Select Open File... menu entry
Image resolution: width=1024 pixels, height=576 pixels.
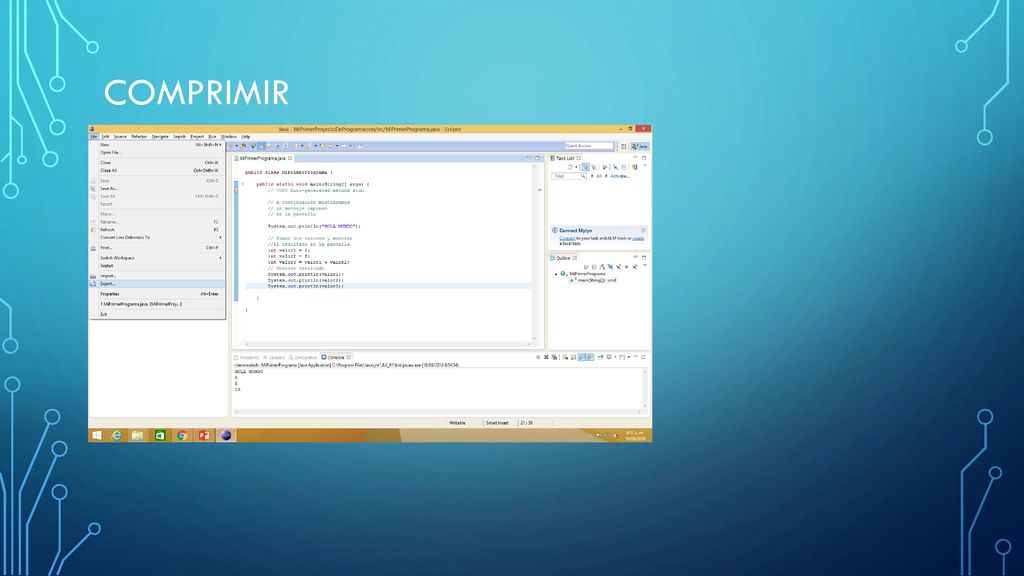[x=157, y=152]
